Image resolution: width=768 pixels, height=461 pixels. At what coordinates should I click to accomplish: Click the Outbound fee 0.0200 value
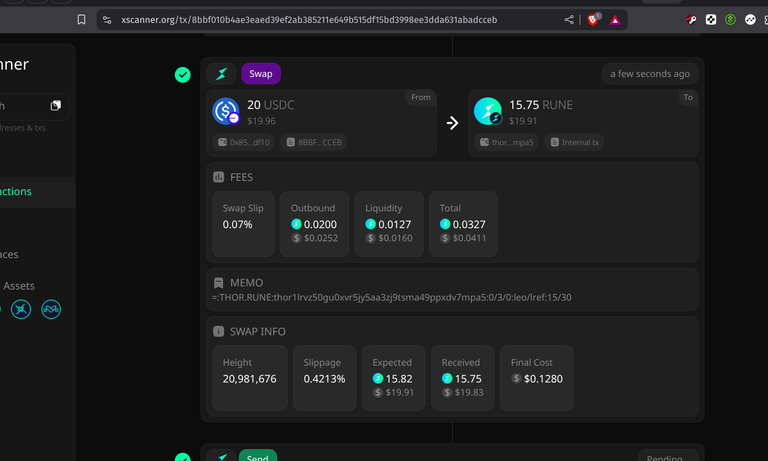(x=320, y=224)
